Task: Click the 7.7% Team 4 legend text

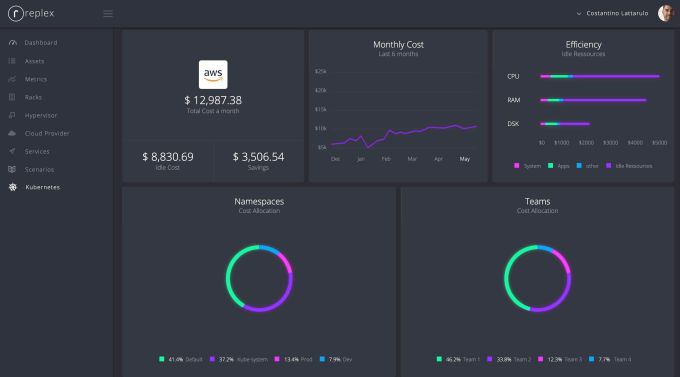Action: (x=615, y=359)
